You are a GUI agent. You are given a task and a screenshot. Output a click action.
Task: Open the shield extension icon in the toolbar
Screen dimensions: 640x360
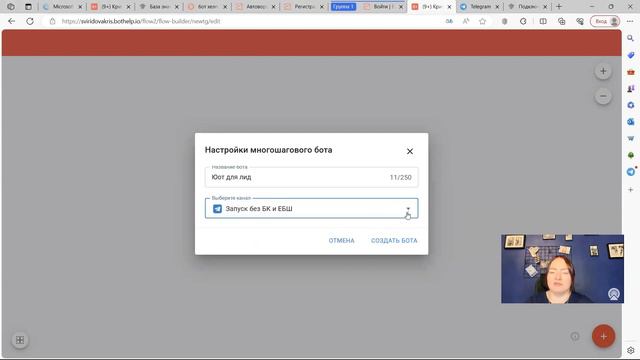504,21
